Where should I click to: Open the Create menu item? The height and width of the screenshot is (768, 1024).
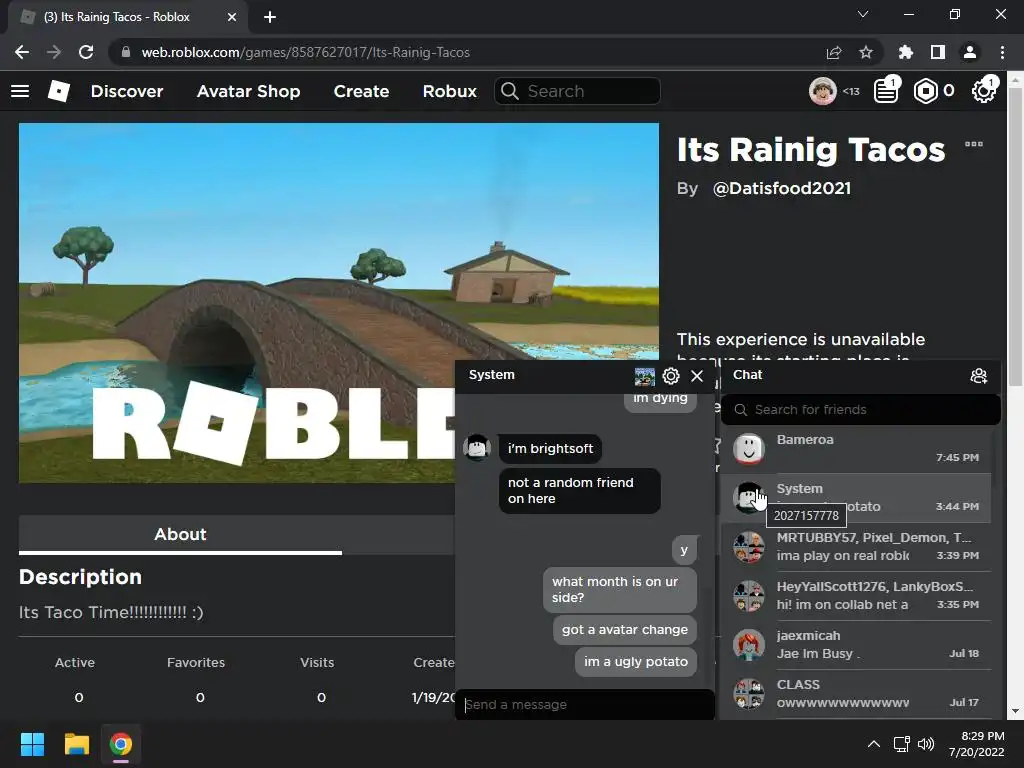coord(361,91)
